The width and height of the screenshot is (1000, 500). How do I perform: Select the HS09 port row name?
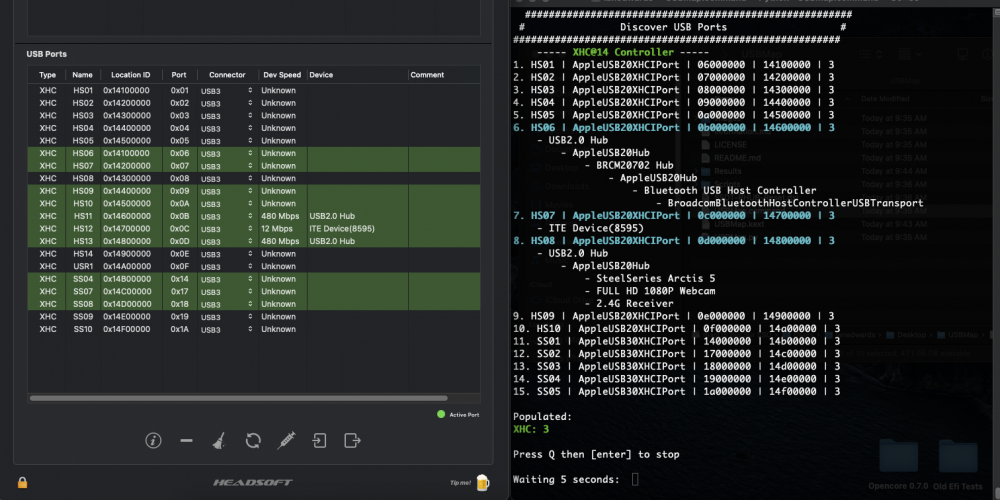click(83, 191)
